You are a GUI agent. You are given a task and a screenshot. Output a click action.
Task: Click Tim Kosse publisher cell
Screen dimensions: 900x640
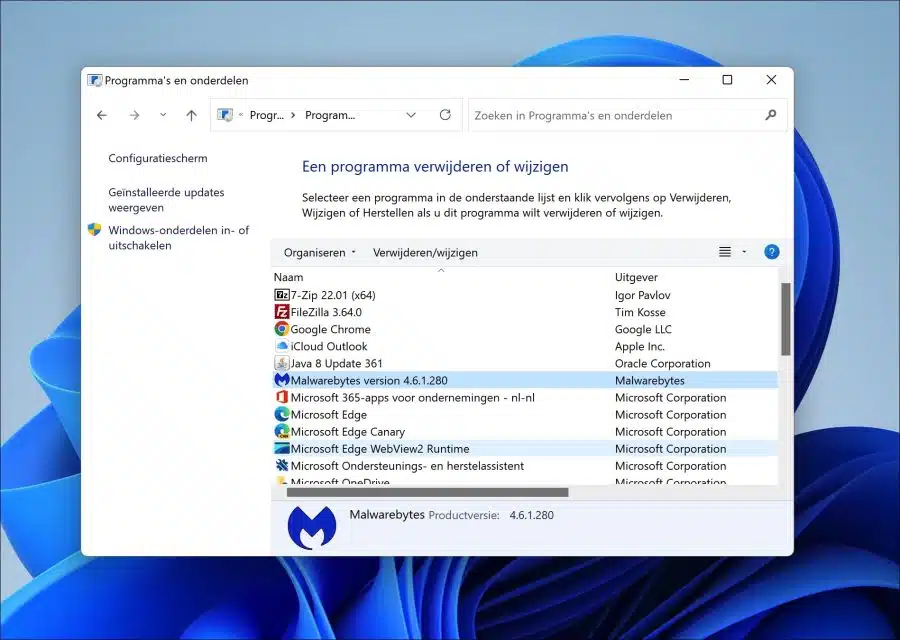pos(640,312)
